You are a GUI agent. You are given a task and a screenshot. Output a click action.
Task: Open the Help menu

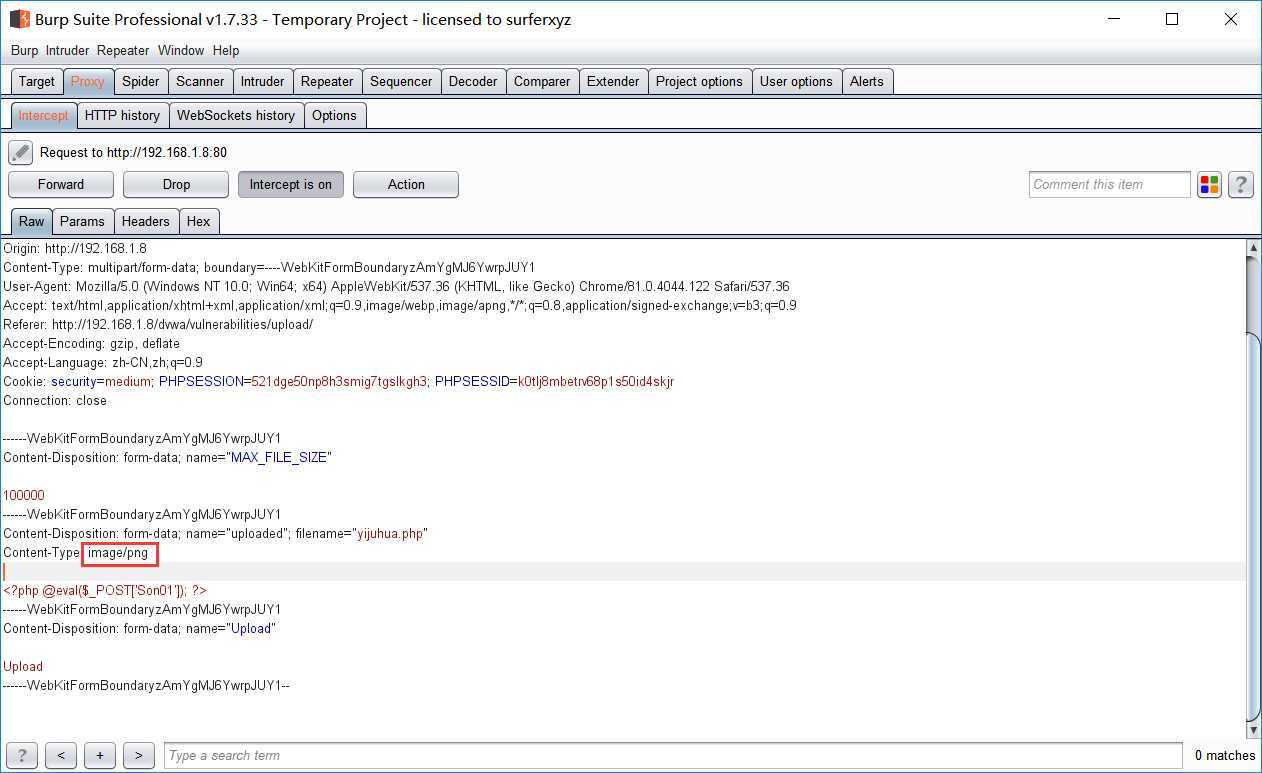point(226,50)
